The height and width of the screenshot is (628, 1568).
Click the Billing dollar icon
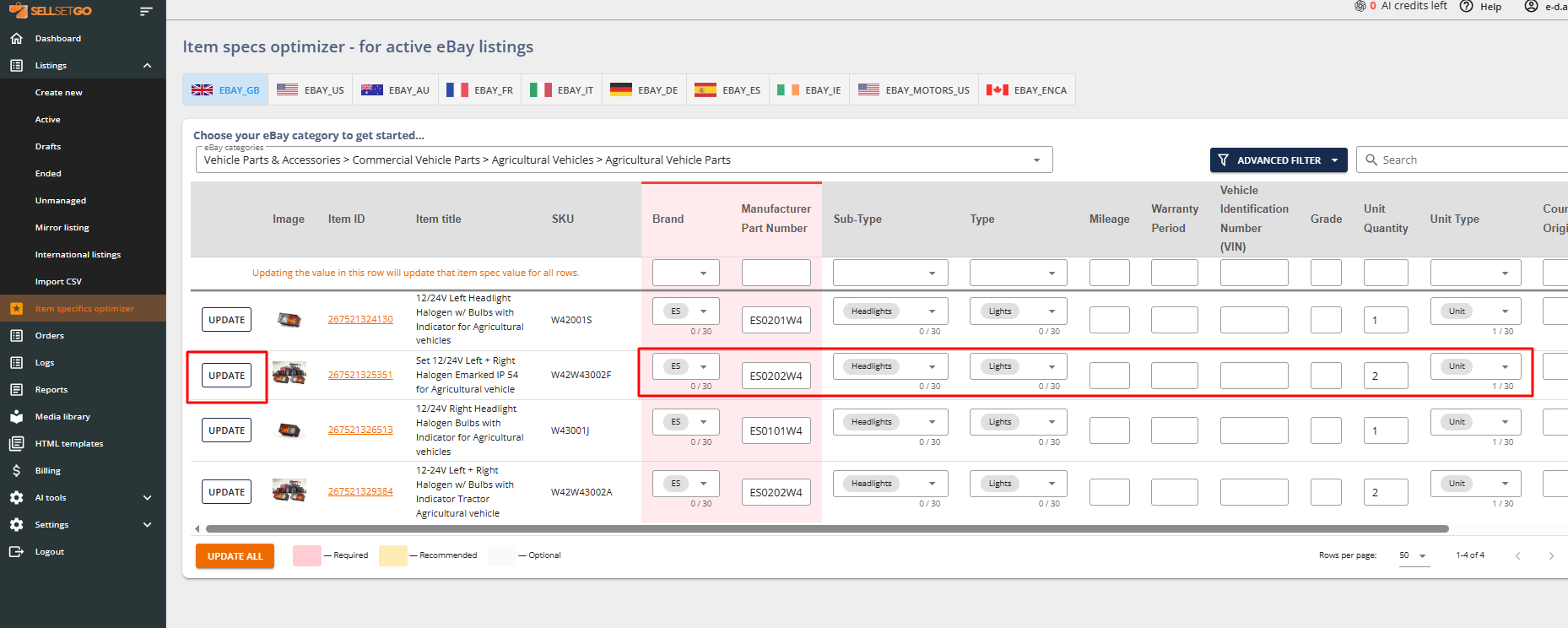point(16,471)
